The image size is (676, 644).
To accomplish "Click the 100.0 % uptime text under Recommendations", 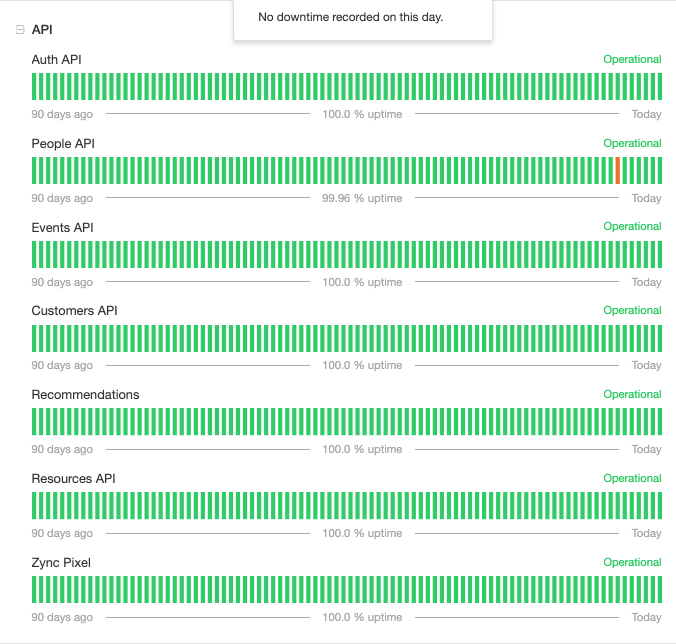I will [x=362, y=449].
